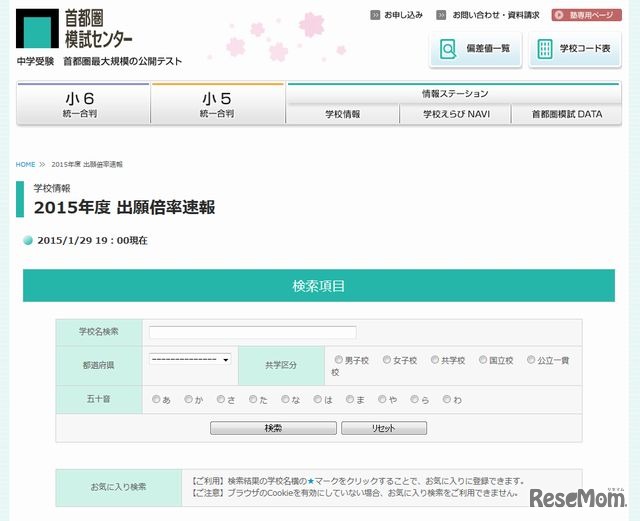
Task: Select the 女子校 radio button
Action: click(387, 360)
